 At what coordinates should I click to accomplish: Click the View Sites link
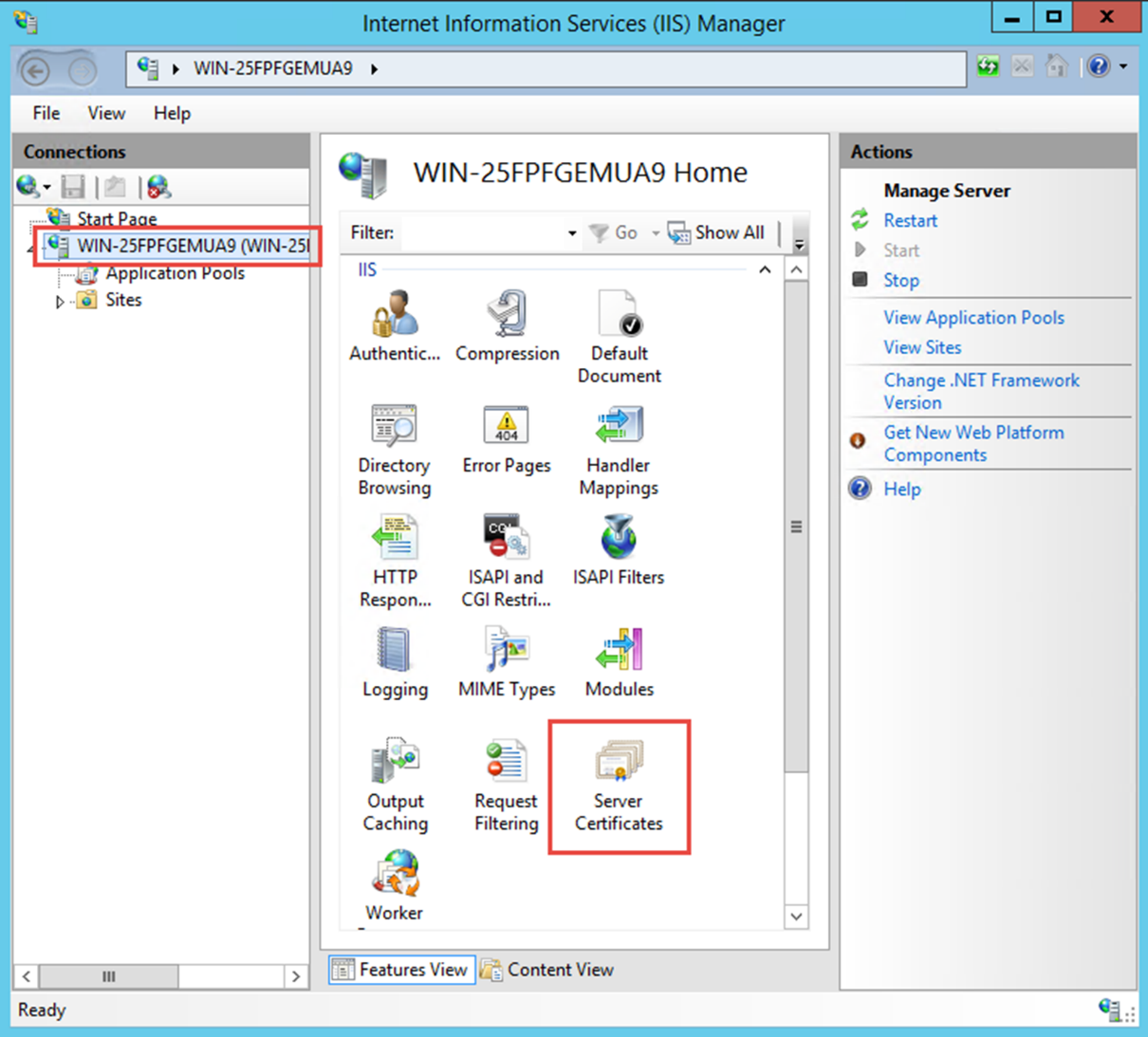click(x=922, y=347)
